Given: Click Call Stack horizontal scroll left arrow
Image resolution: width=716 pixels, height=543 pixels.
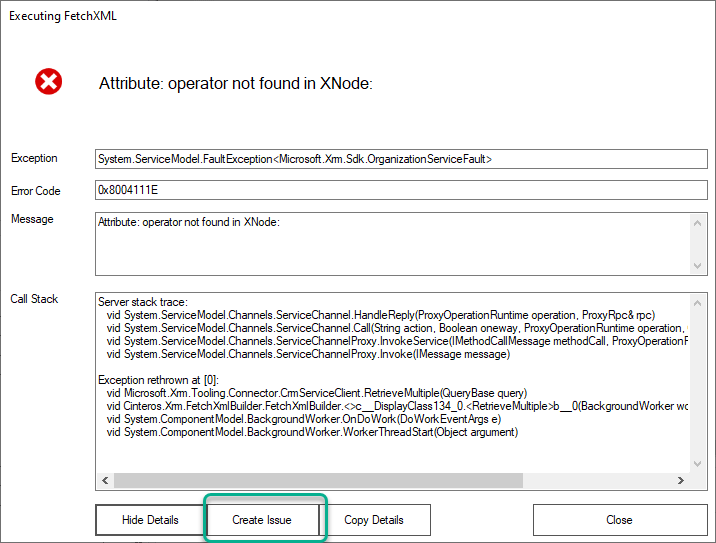Looking at the screenshot, I should [x=104, y=482].
